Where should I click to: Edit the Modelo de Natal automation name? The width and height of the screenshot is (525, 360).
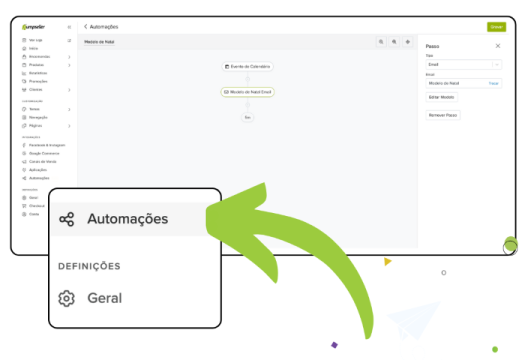[x=99, y=42]
